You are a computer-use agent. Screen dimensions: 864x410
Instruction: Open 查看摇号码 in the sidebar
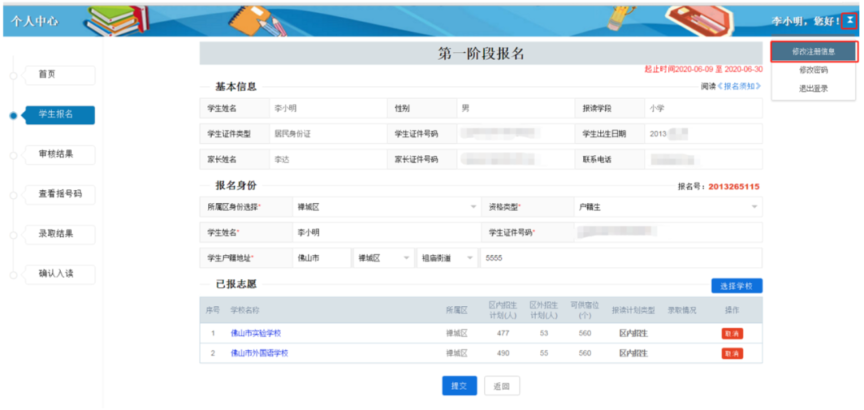pyautogui.click(x=60, y=194)
